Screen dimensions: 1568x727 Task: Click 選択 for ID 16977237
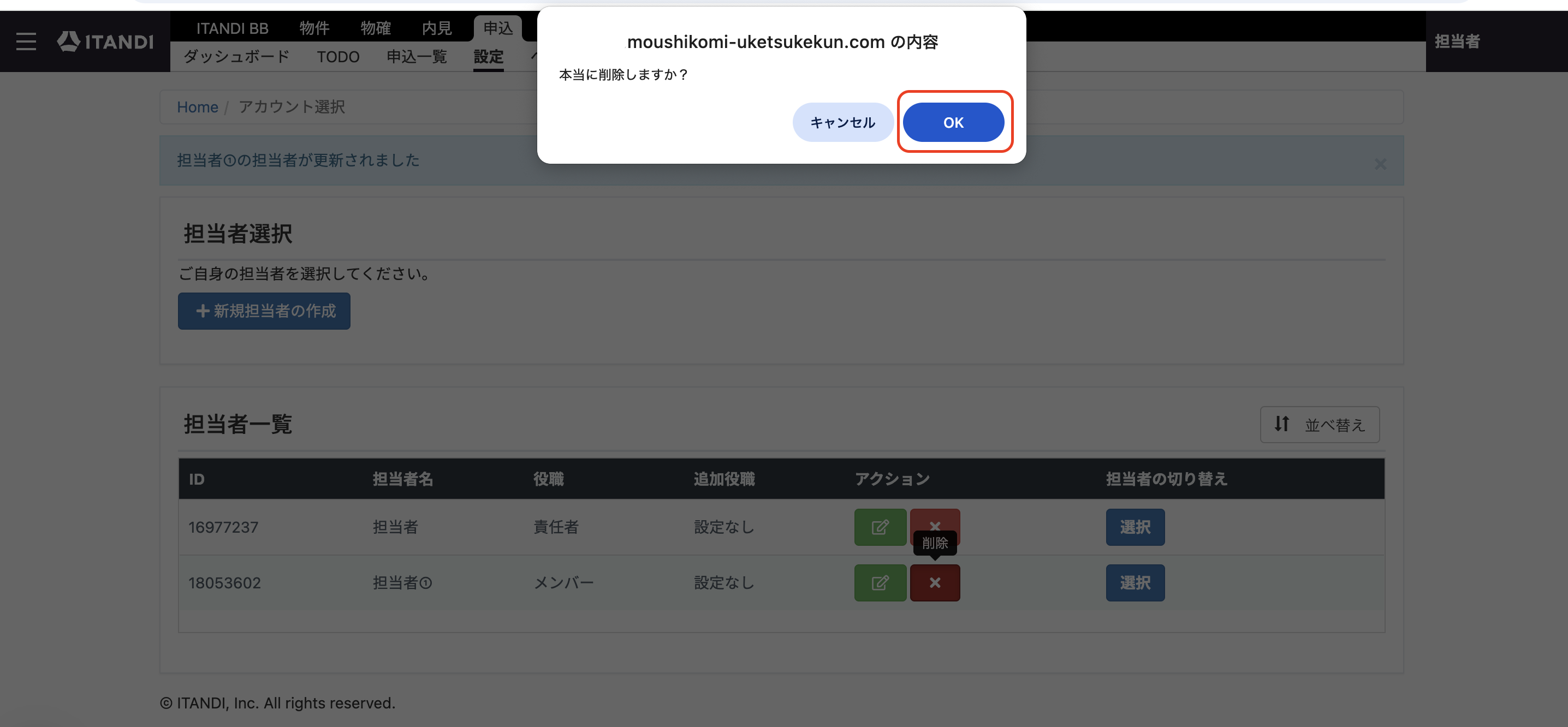click(x=1135, y=527)
